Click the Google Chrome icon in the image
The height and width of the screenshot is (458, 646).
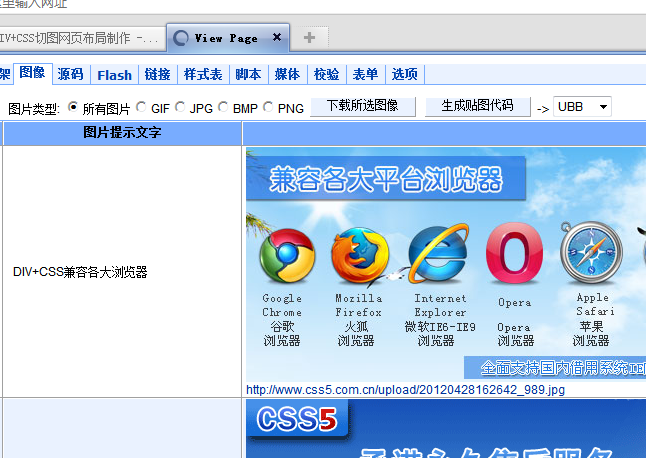tap(287, 256)
